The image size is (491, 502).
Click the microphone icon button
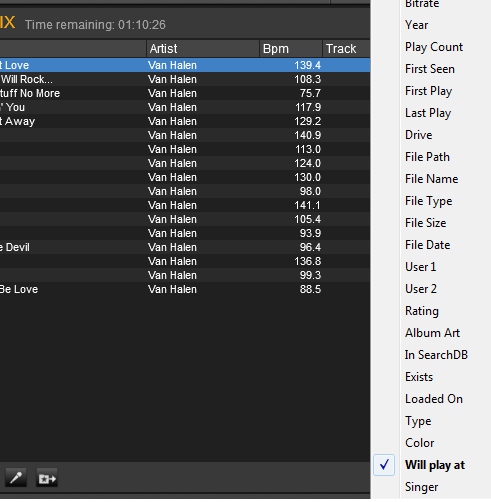click(16, 479)
